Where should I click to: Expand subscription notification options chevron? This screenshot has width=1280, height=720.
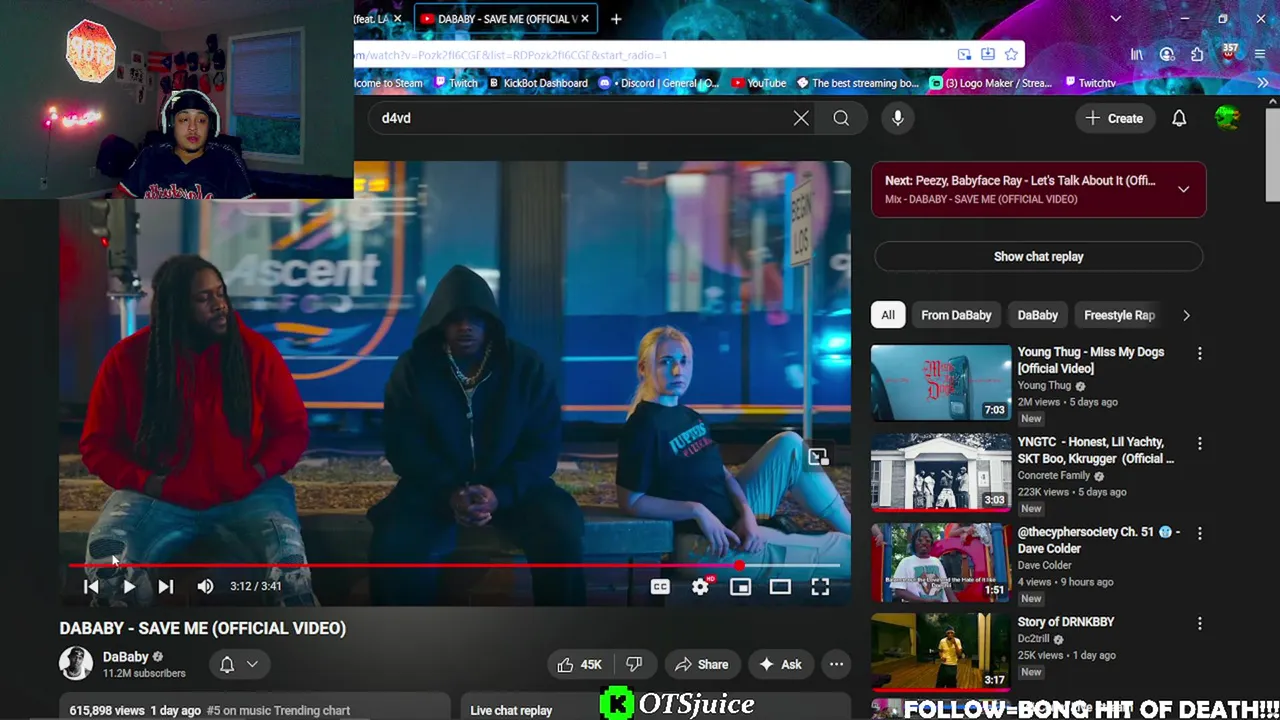click(252, 664)
